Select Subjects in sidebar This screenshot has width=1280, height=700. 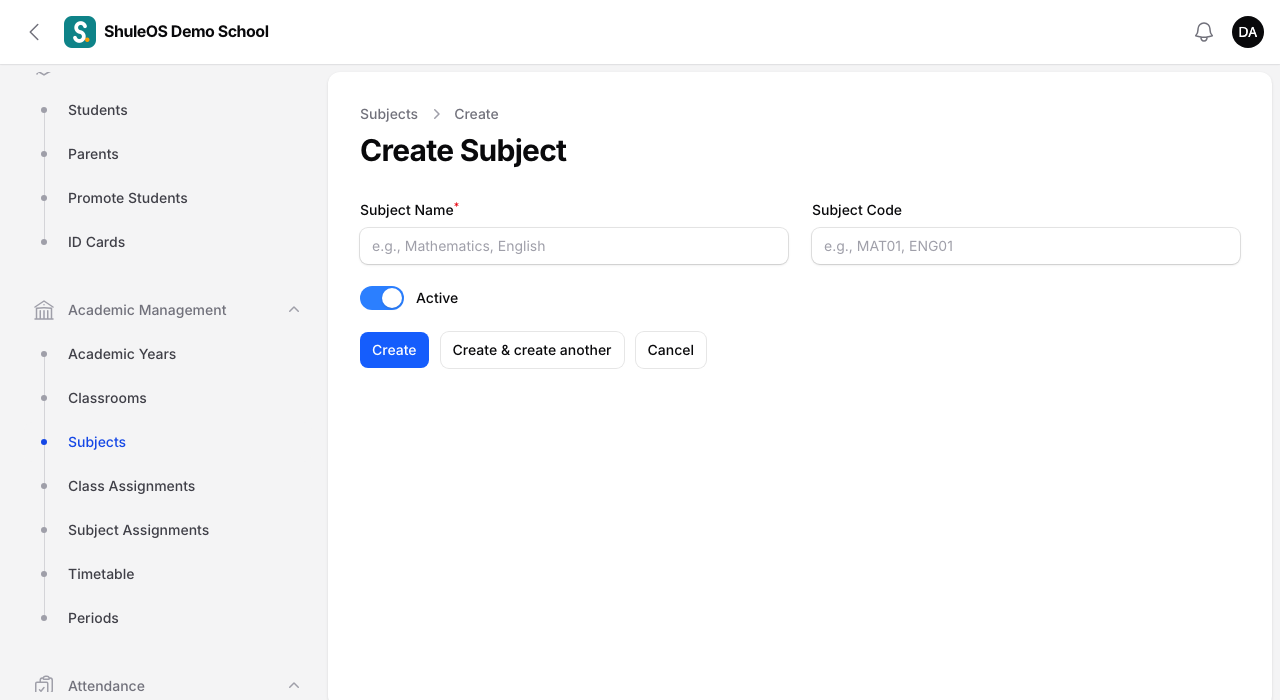point(97,442)
